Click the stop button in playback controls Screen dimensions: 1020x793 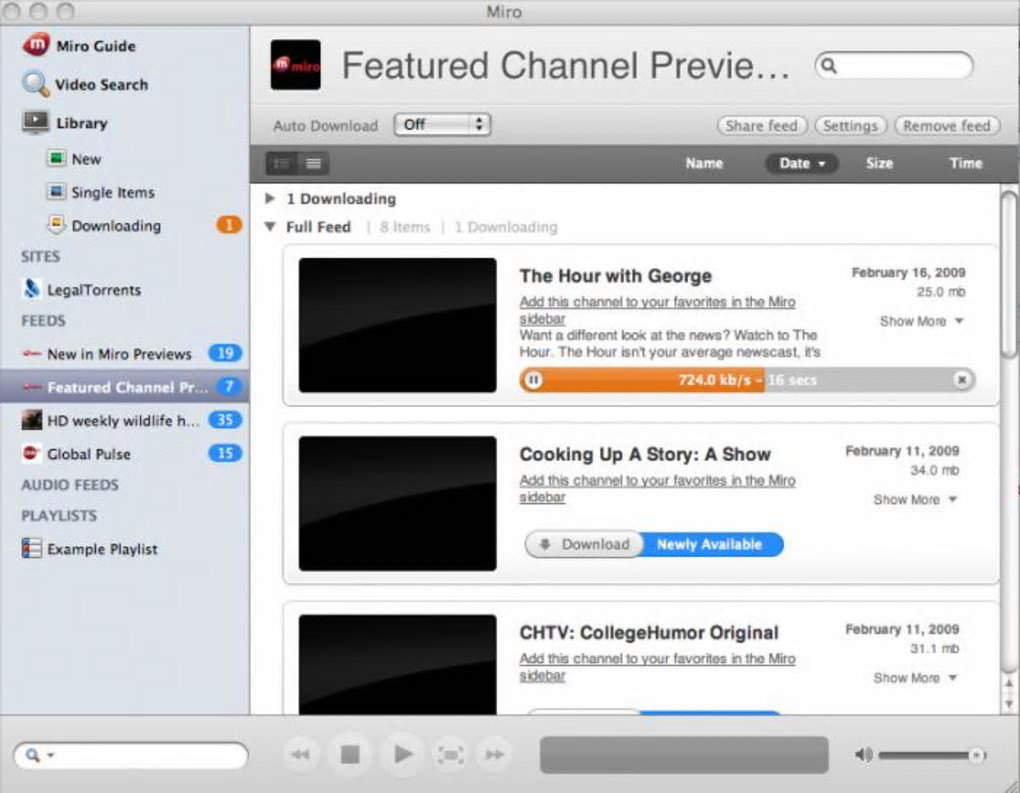click(x=350, y=754)
